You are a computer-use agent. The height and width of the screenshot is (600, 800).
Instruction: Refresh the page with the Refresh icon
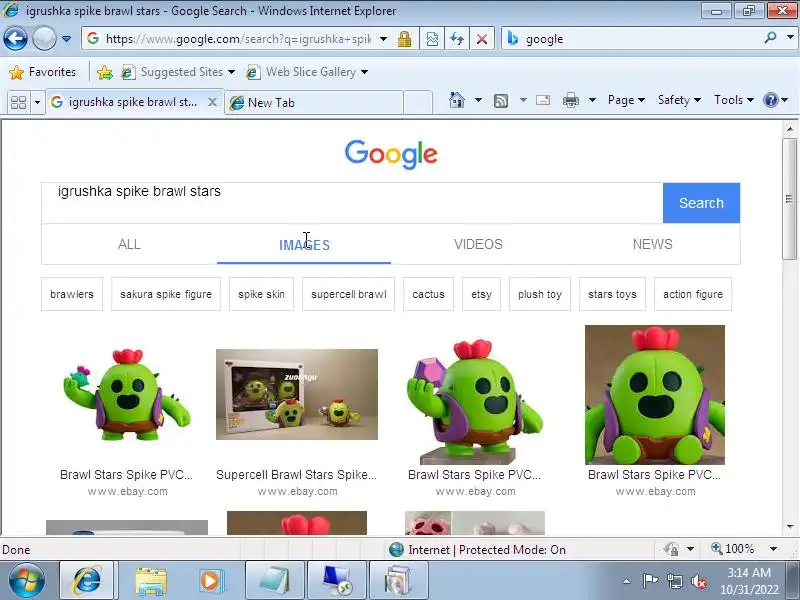point(457,39)
